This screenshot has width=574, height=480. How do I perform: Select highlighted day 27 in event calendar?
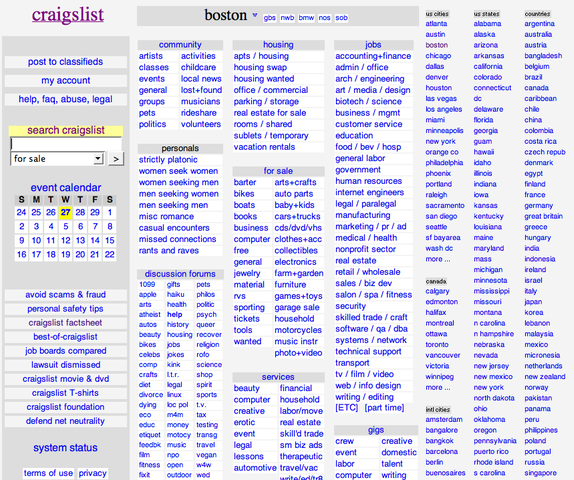tap(66, 212)
